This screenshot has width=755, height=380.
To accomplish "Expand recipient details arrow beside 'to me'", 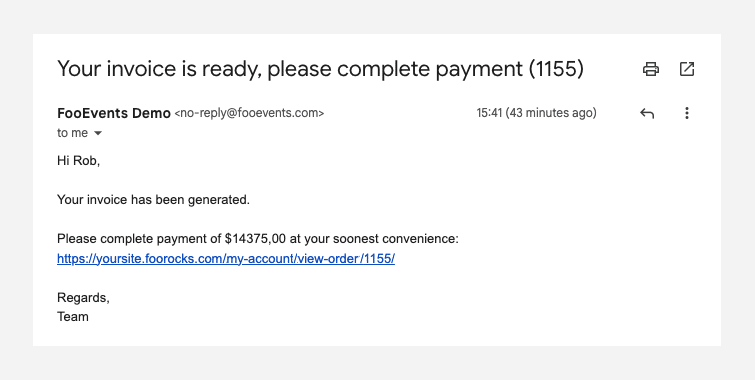I will pyautogui.click(x=98, y=133).
